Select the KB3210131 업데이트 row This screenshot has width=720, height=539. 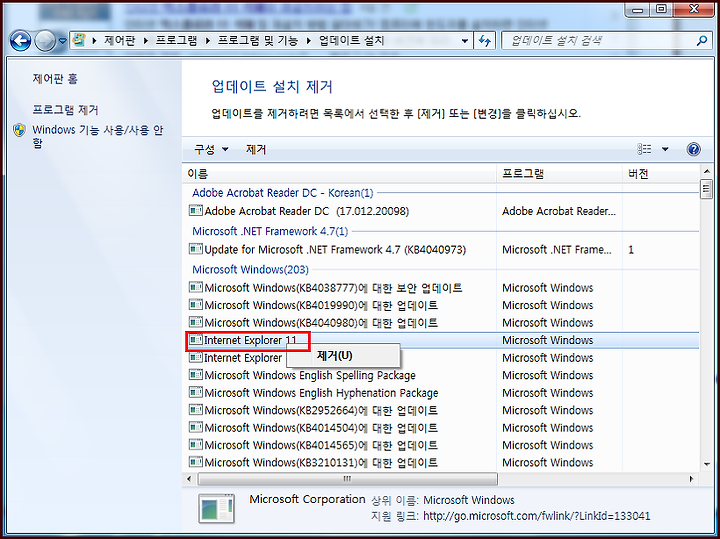(x=443, y=462)
